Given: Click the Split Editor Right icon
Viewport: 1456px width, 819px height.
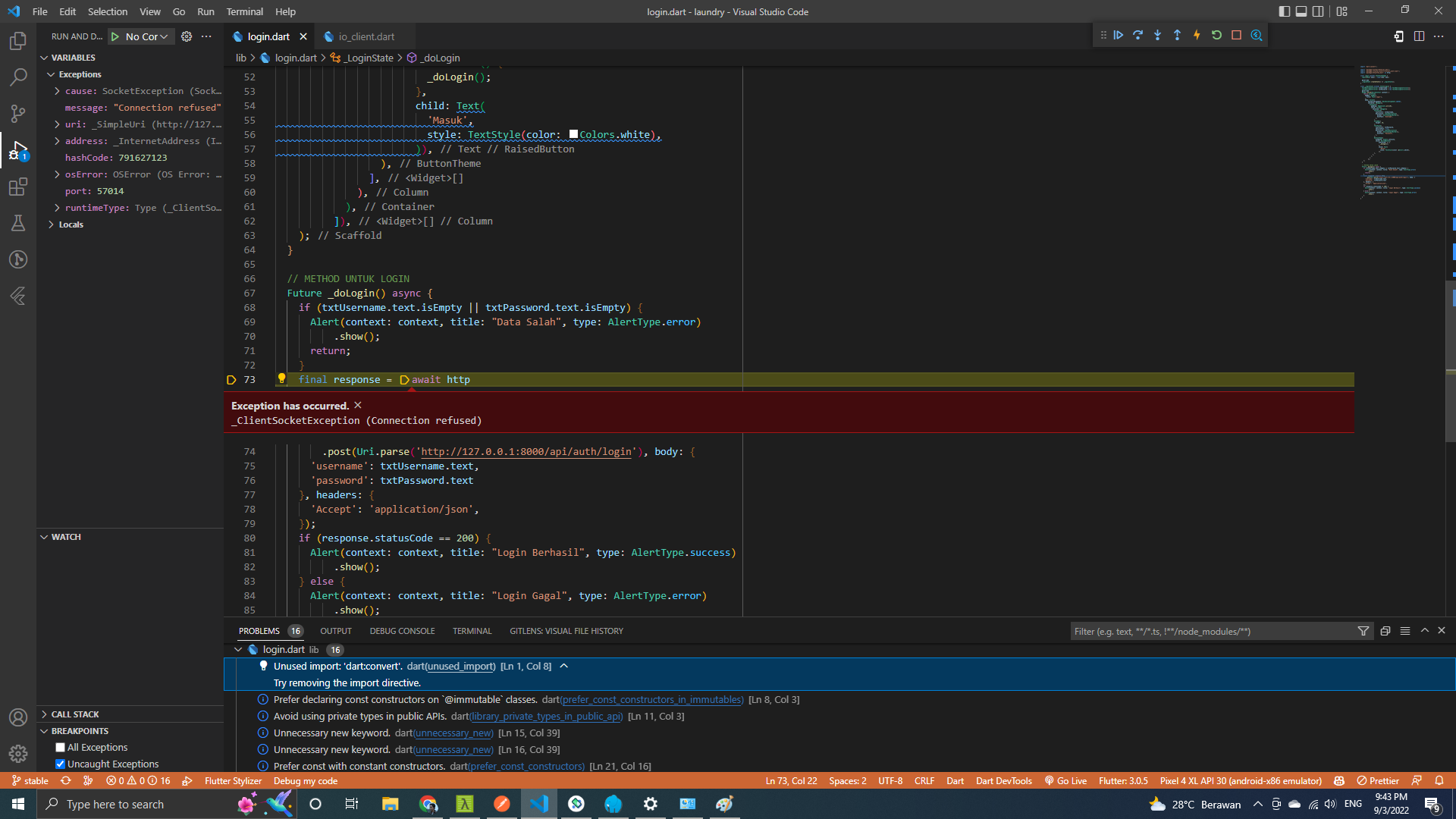Looking at the screenshot, I should tap(1419, 36).
